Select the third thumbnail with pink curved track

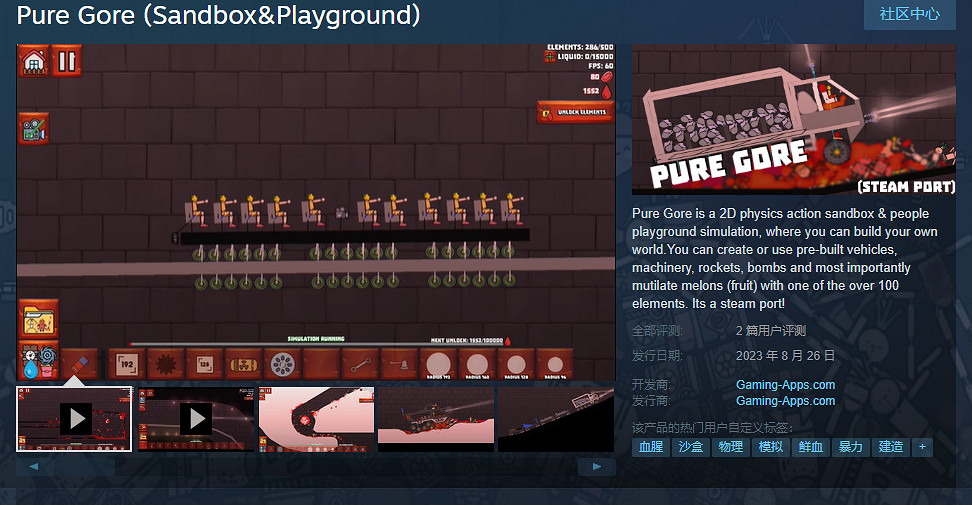(316, 419)
